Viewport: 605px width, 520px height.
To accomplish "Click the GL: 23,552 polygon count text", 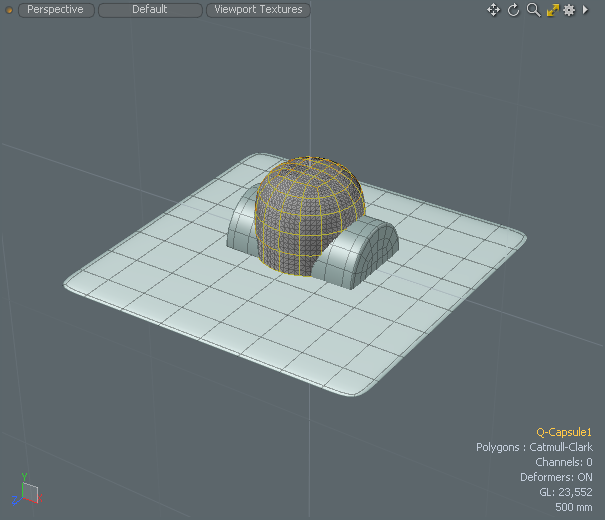I will point(565,493).
